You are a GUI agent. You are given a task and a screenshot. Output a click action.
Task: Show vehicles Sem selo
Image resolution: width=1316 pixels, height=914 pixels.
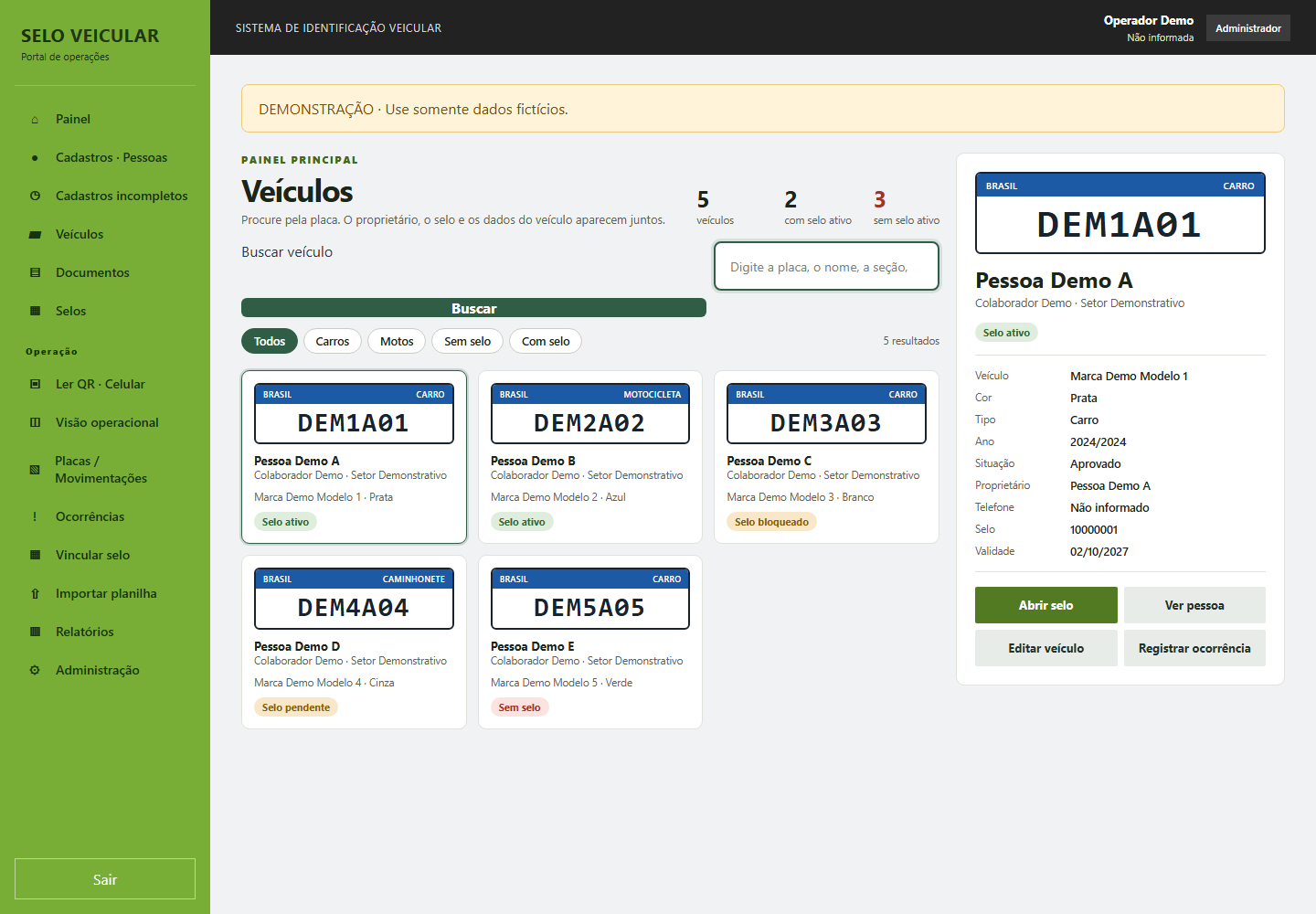(x=468, y=341)
